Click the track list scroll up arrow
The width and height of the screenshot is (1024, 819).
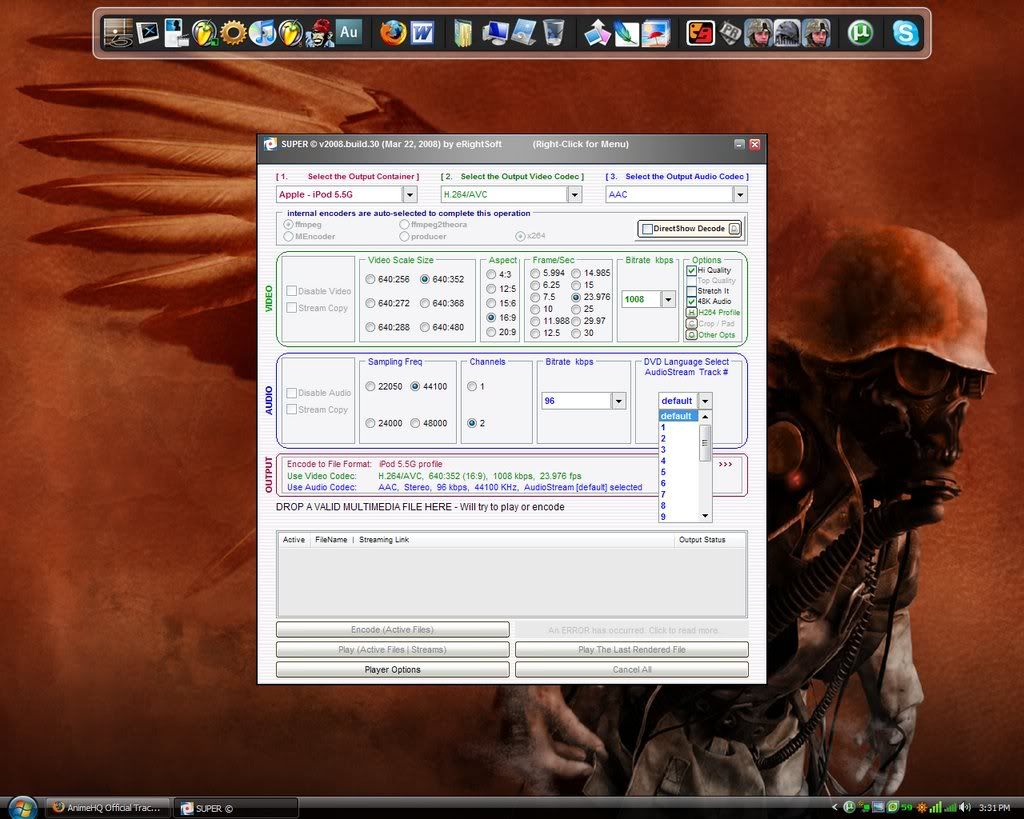(x=705, y=417)
